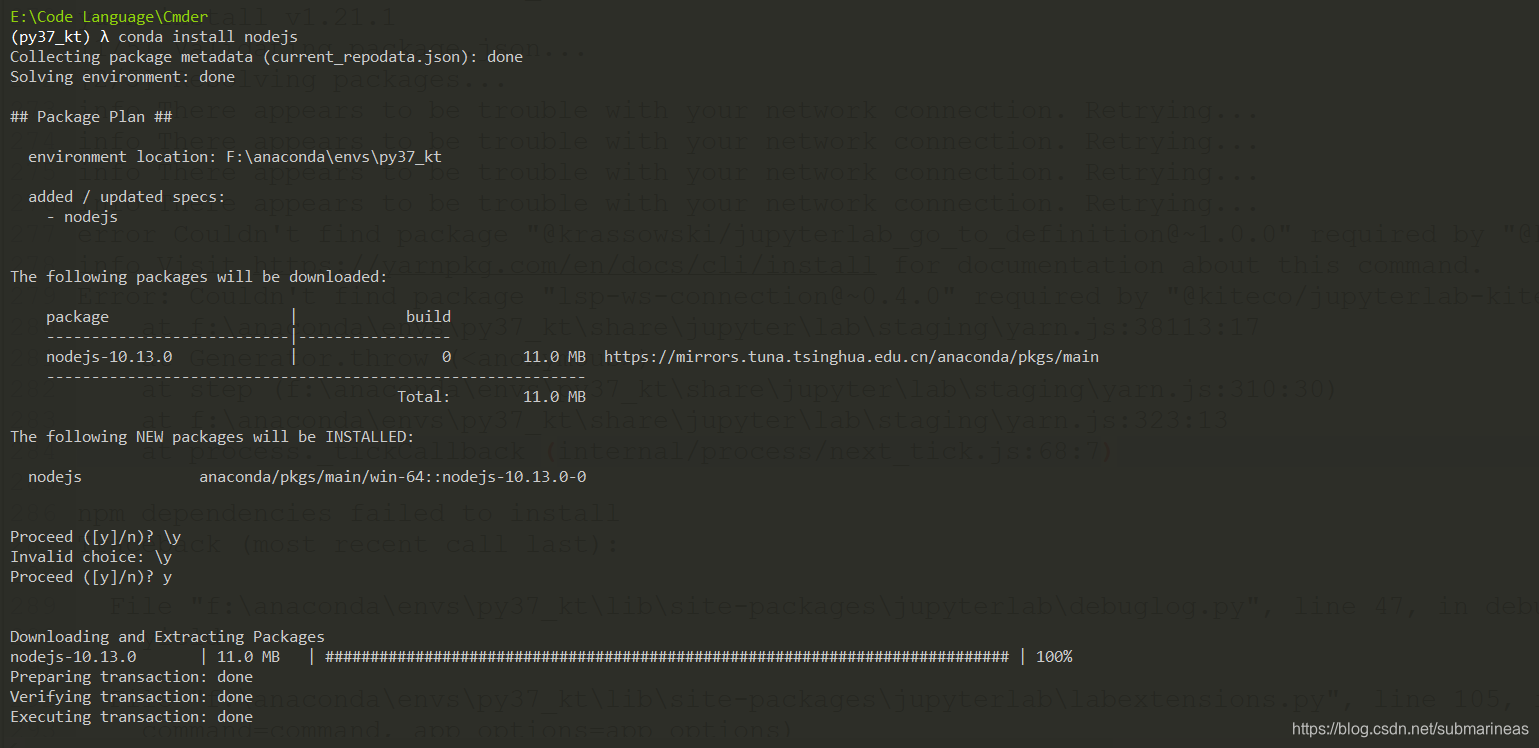
Task: Click 'The following NEW packages will be INSTALLED:'
Action: pos(212,437)
